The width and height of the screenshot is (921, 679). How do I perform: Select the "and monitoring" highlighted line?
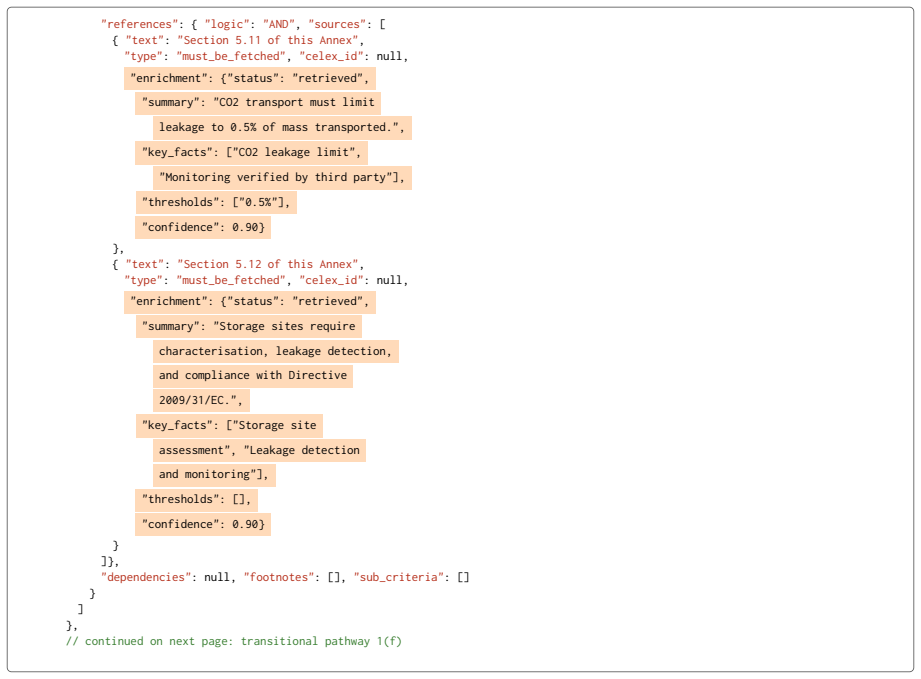point(214,475)
